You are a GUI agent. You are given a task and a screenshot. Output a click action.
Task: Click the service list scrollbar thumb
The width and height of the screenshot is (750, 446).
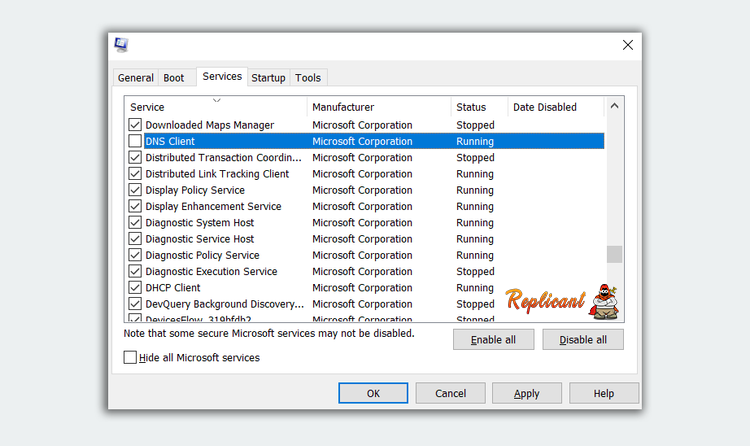pos(615,255)
